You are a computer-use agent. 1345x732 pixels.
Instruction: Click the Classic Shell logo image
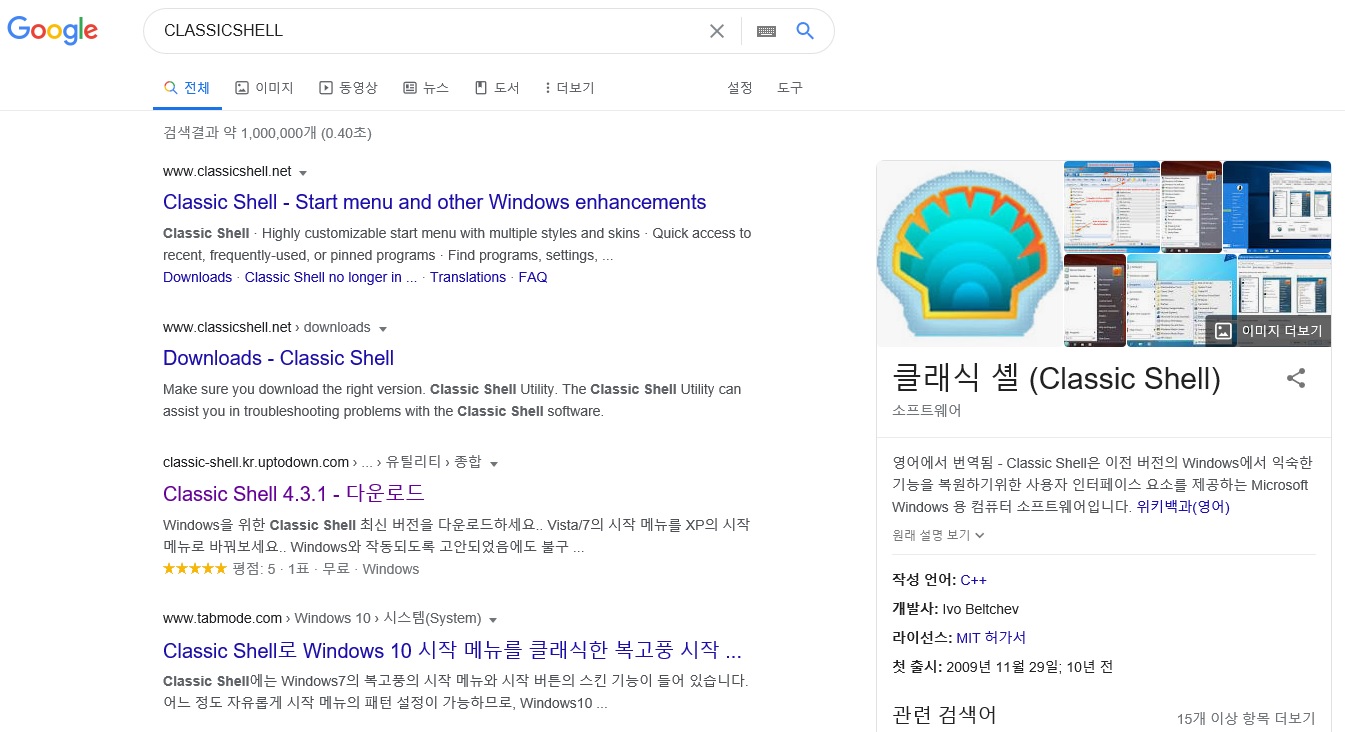pyautogui.click(x=968, y=254)
